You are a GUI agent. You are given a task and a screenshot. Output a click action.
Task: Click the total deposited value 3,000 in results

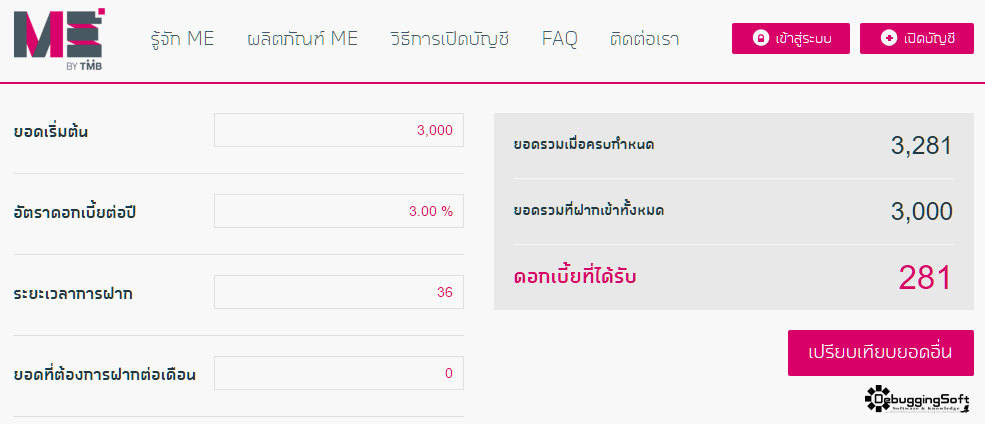pyautogui.click(x=922, y=212)
